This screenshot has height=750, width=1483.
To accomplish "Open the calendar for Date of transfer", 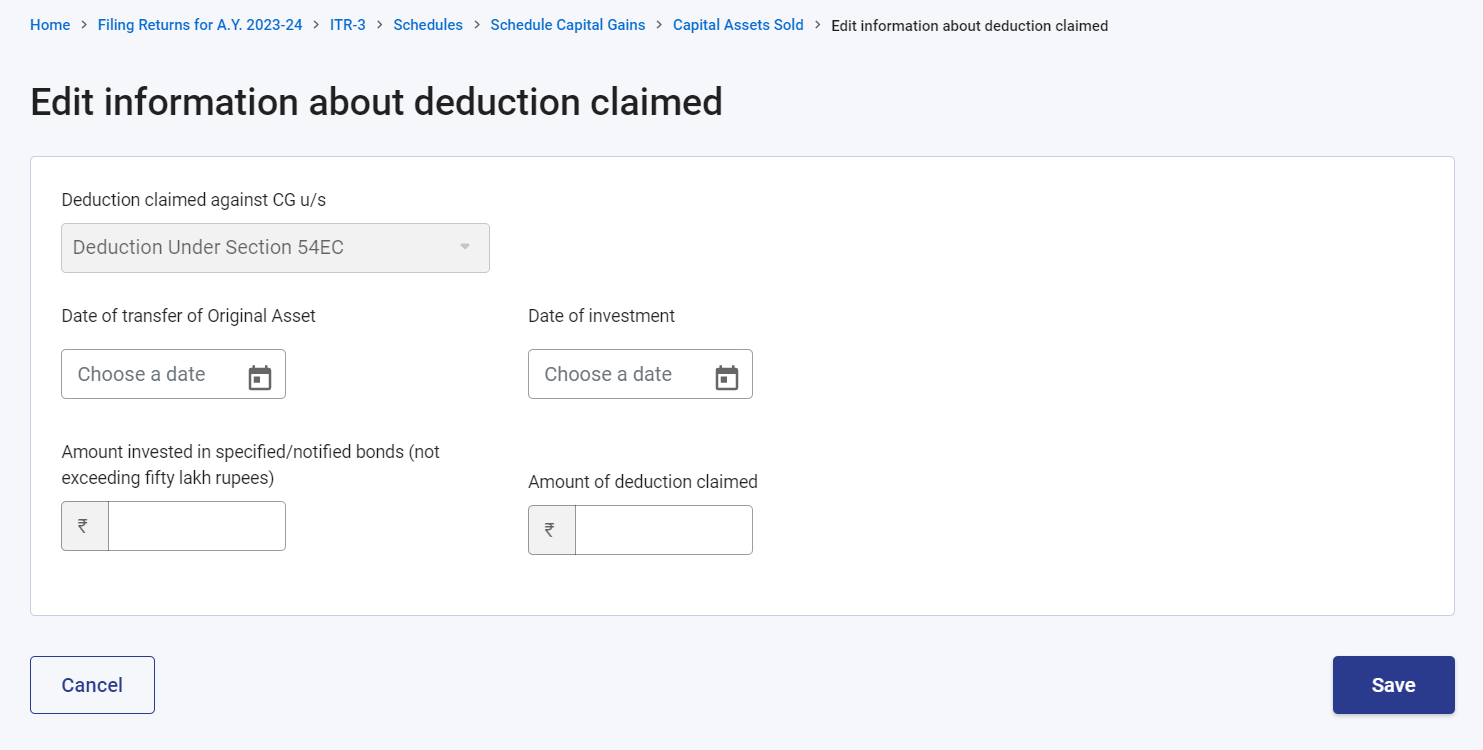I will click(x=260, y=374).
